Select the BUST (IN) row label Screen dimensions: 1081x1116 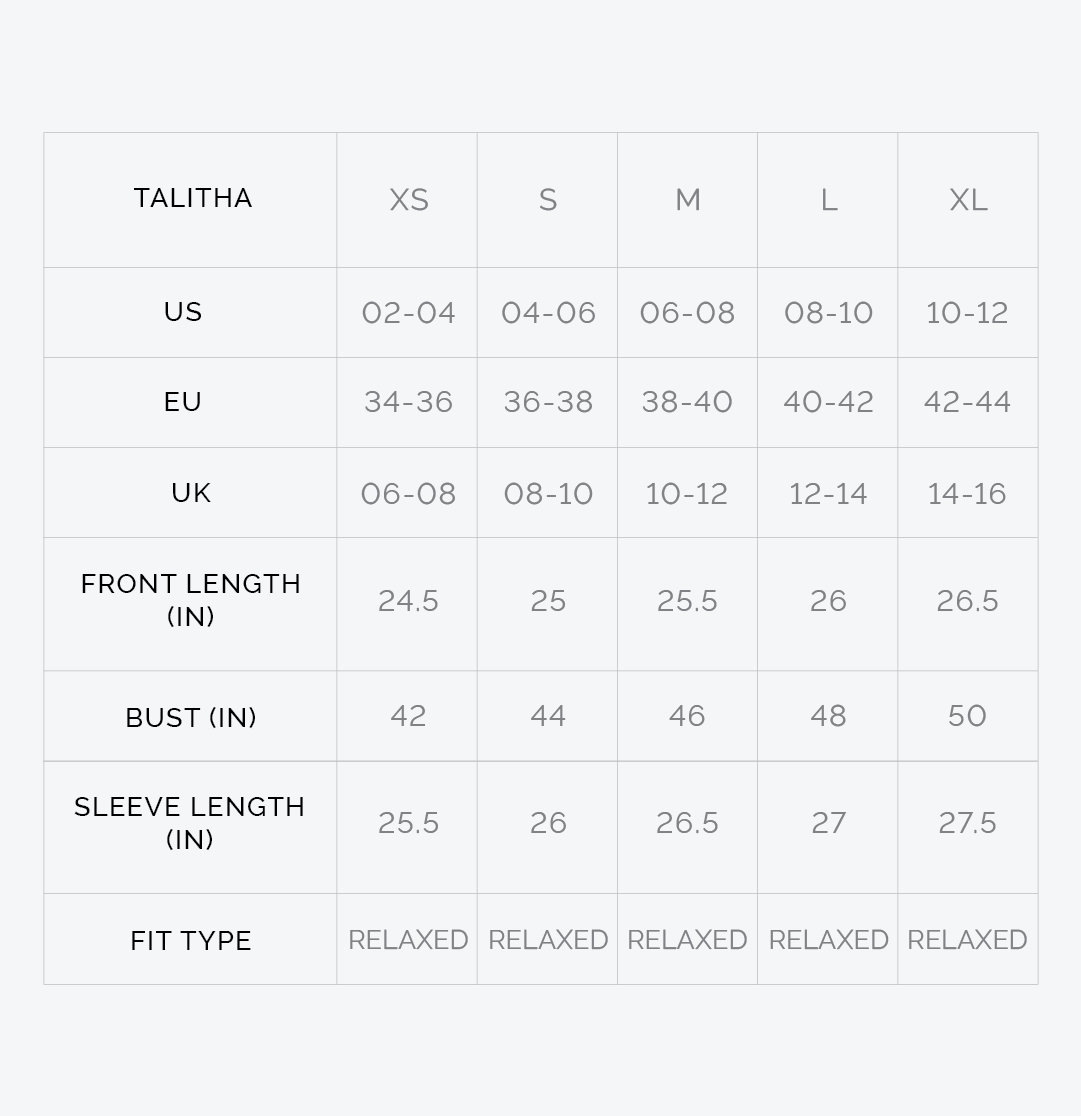click(x=190, y=717)
